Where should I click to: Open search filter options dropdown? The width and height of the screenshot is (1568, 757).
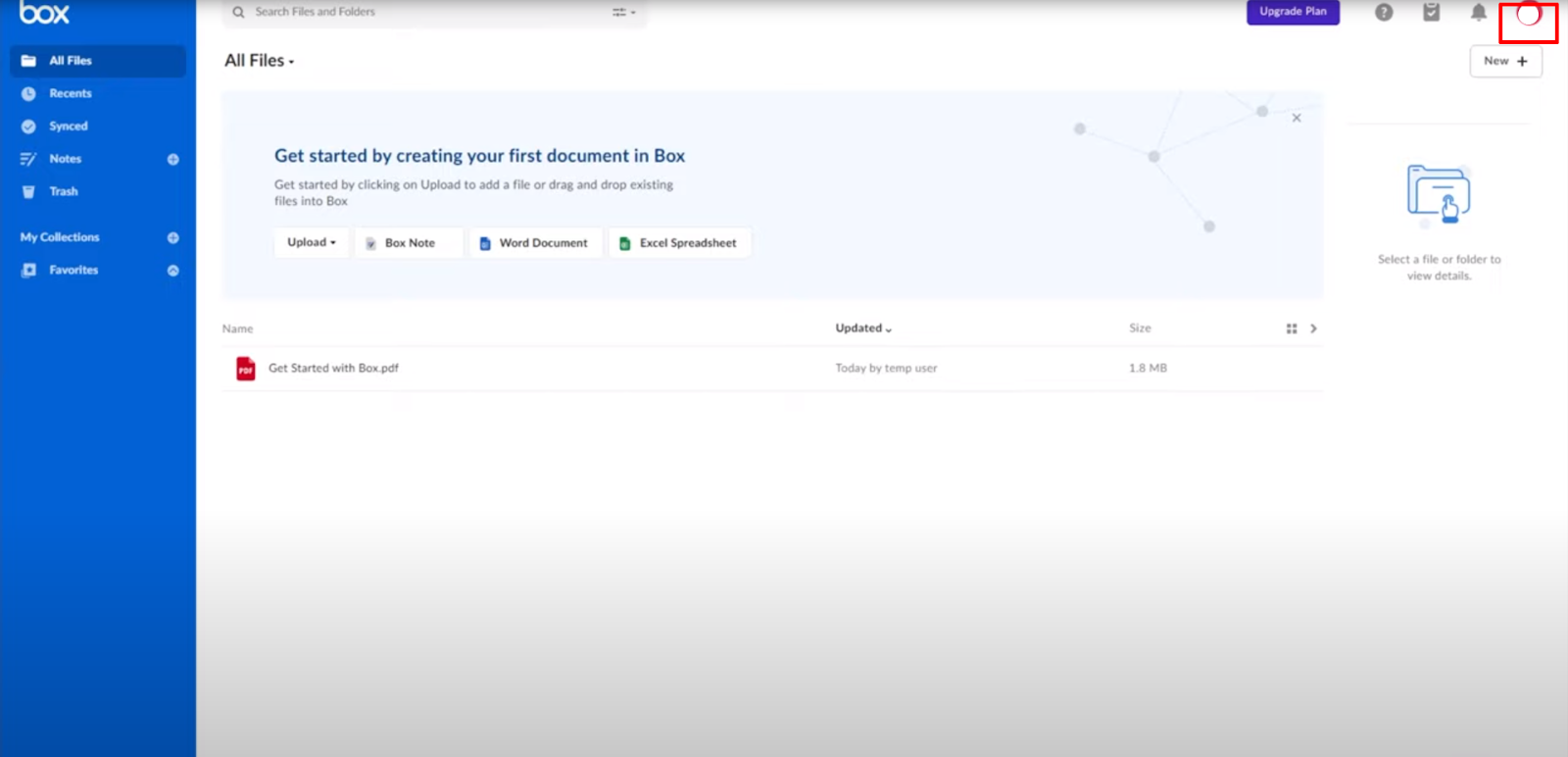[624, 12]
